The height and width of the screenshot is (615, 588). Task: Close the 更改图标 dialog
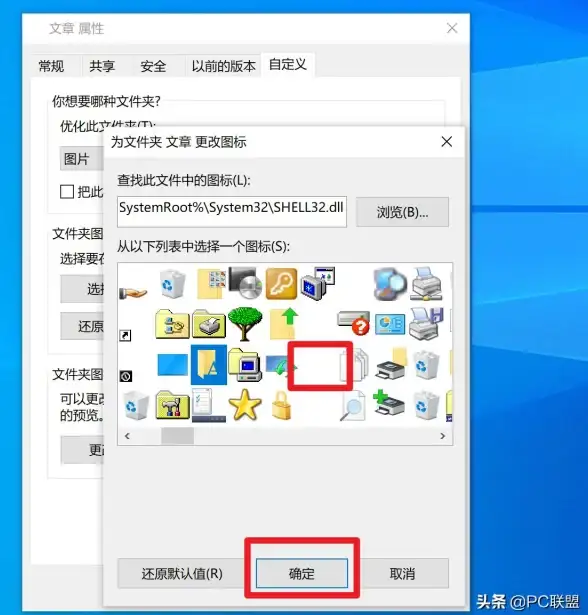point(446,142)
